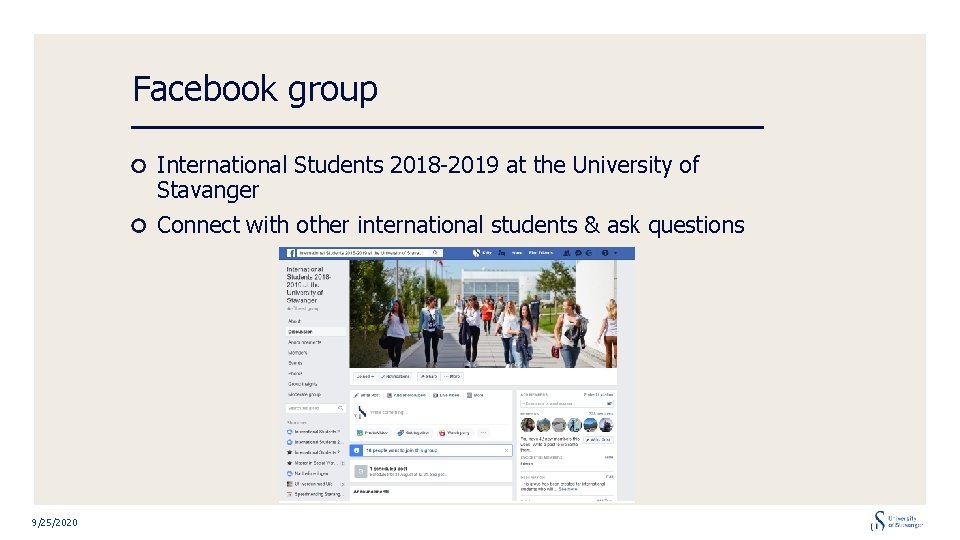Open the friend requests icon in the header

(x=566, y=253)
